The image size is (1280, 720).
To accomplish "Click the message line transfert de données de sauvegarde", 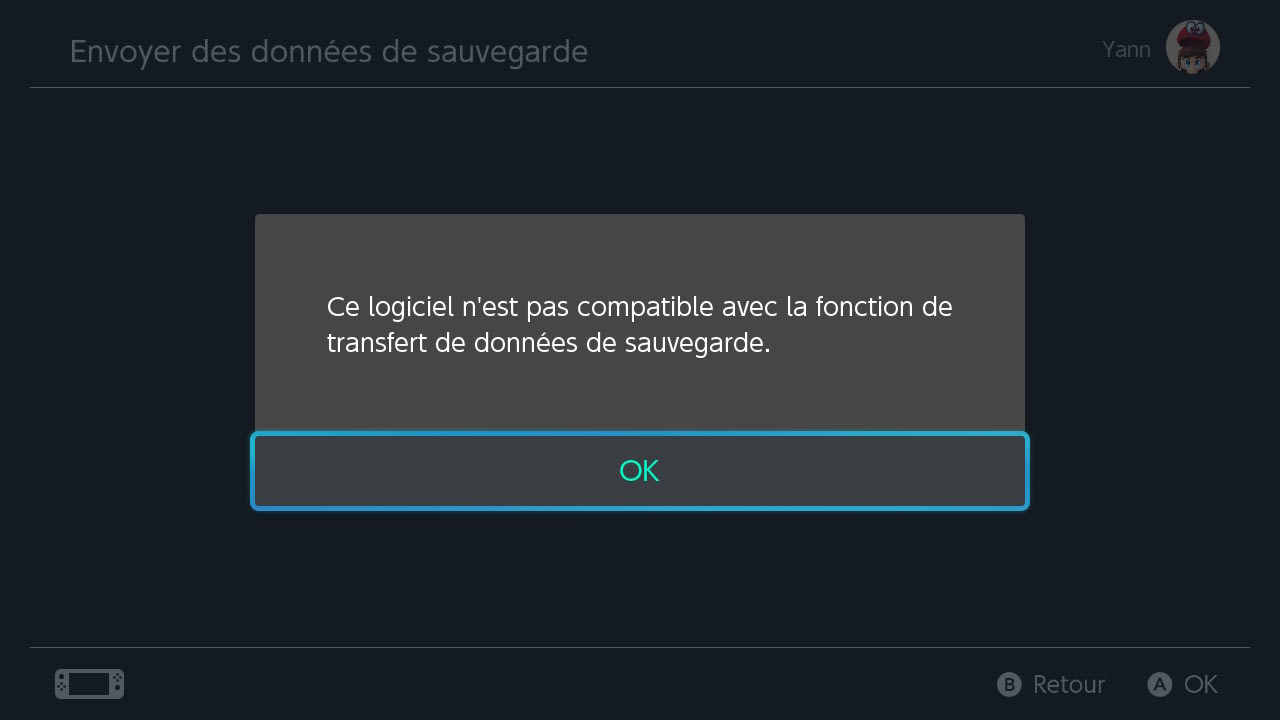I will pos(548,343).
